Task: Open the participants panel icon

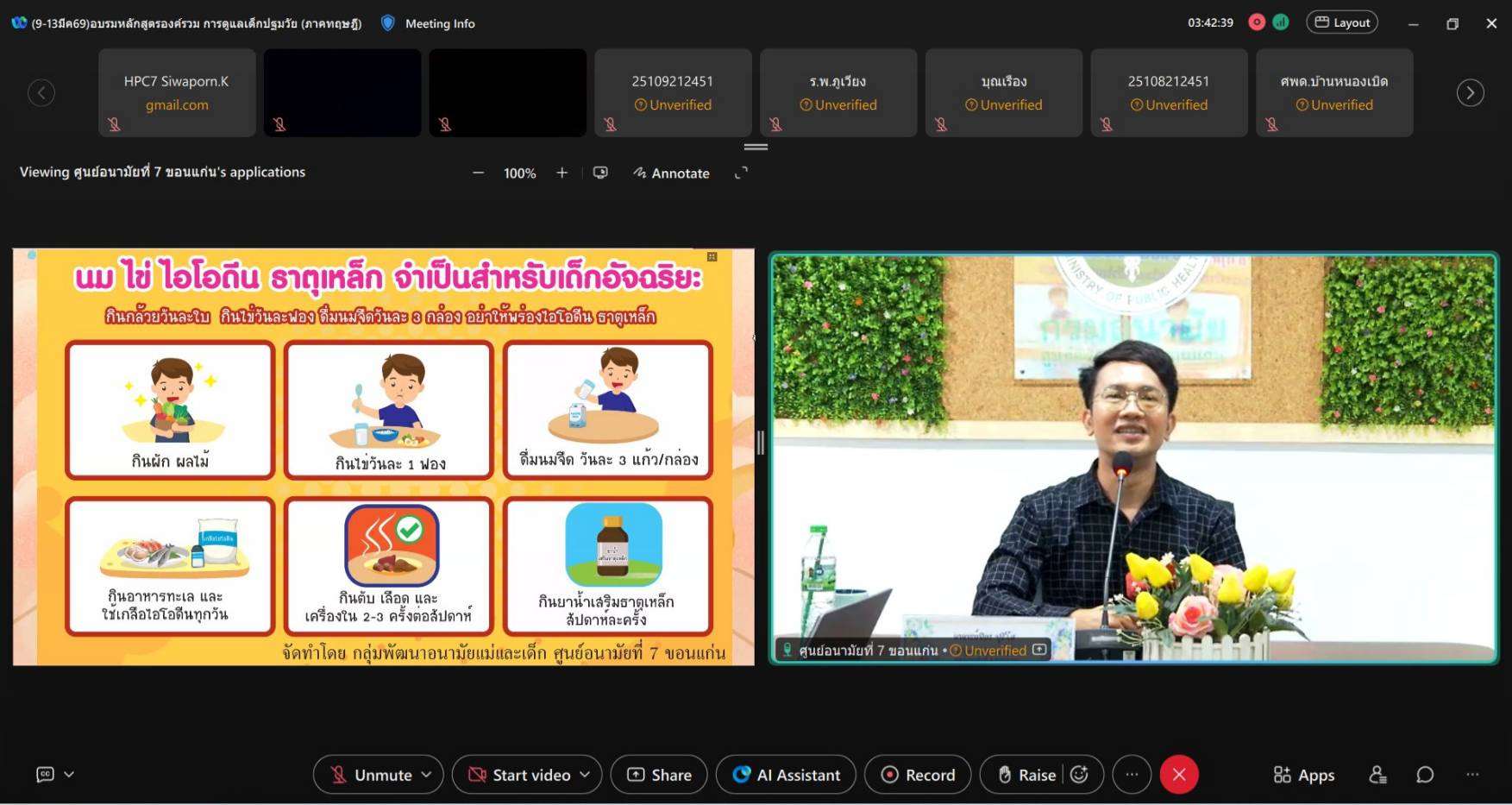Action: pos(1377,775)
